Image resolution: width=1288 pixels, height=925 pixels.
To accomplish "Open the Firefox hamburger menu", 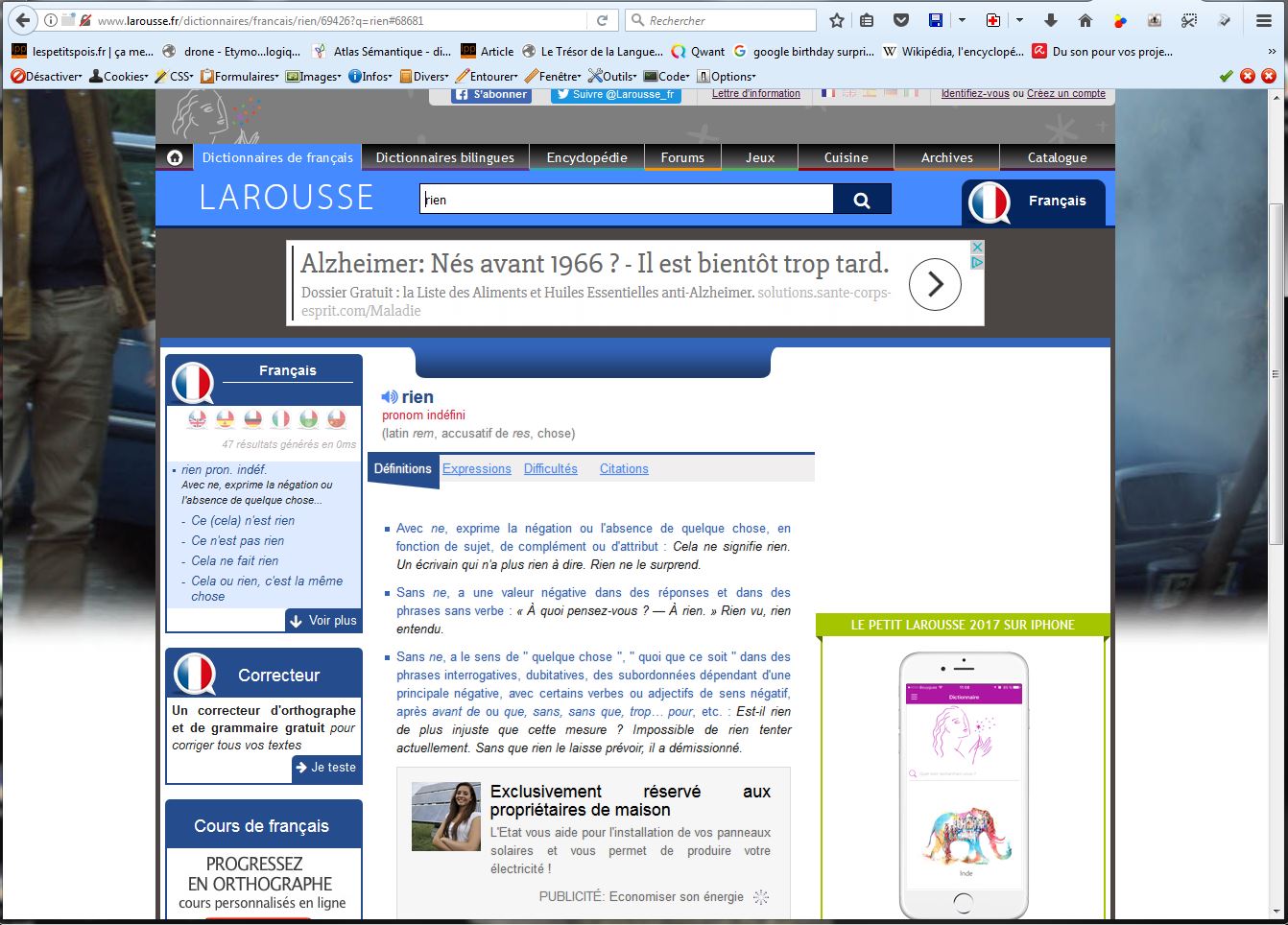I will click(x=1264, y=20).
